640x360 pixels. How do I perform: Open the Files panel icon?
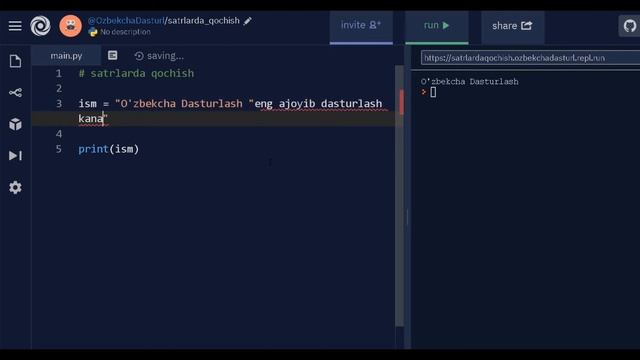pos(16,61)
